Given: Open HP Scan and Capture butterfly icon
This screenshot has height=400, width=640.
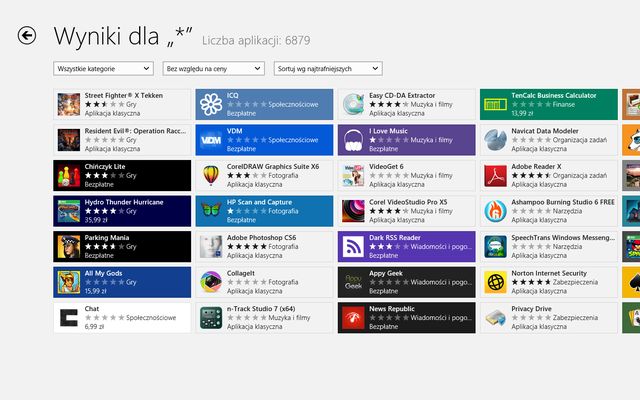Looking at the screenshot, I should coord(211,211).
